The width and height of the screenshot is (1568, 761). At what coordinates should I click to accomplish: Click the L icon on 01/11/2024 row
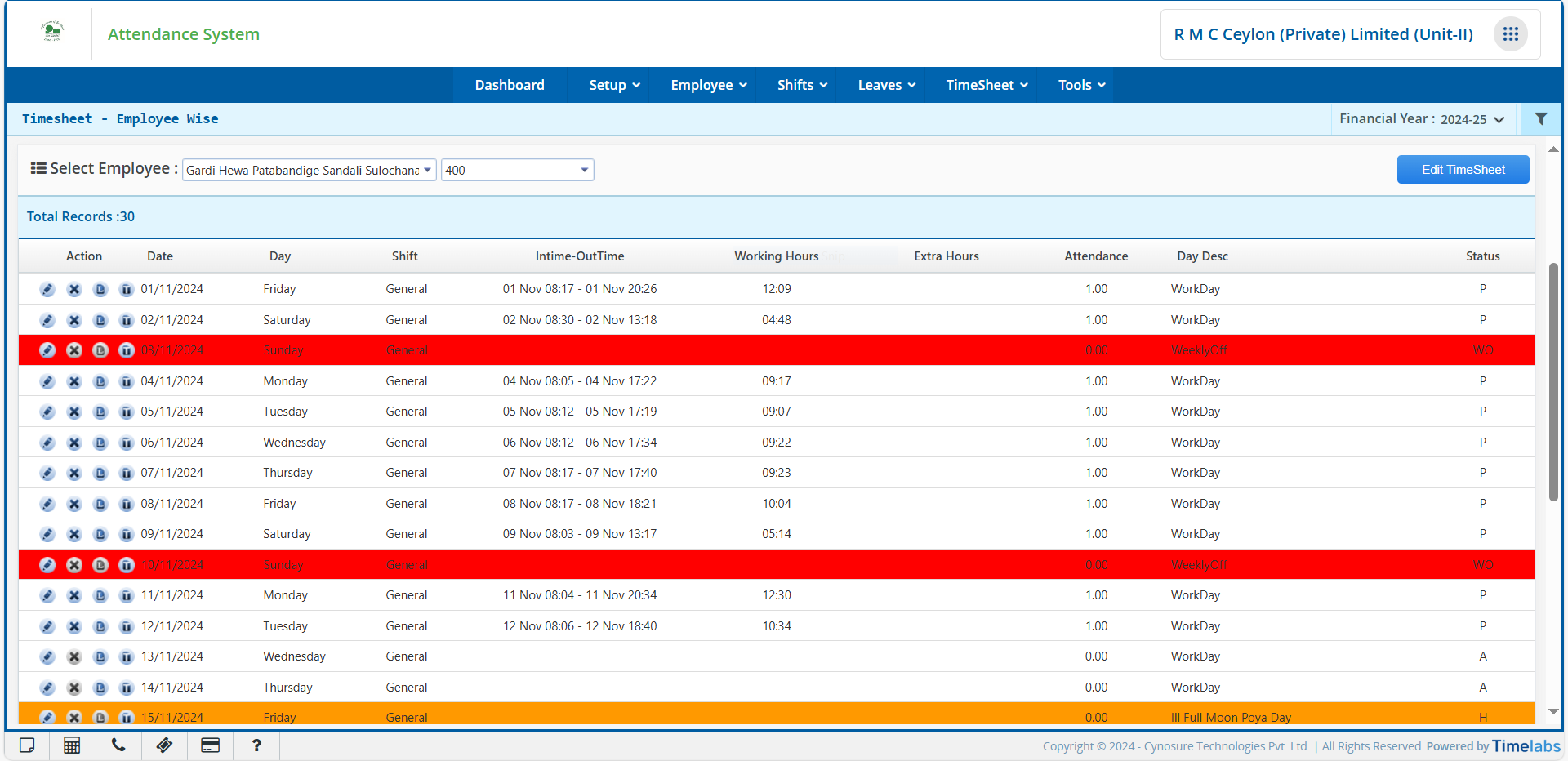[x=100, y=290]
